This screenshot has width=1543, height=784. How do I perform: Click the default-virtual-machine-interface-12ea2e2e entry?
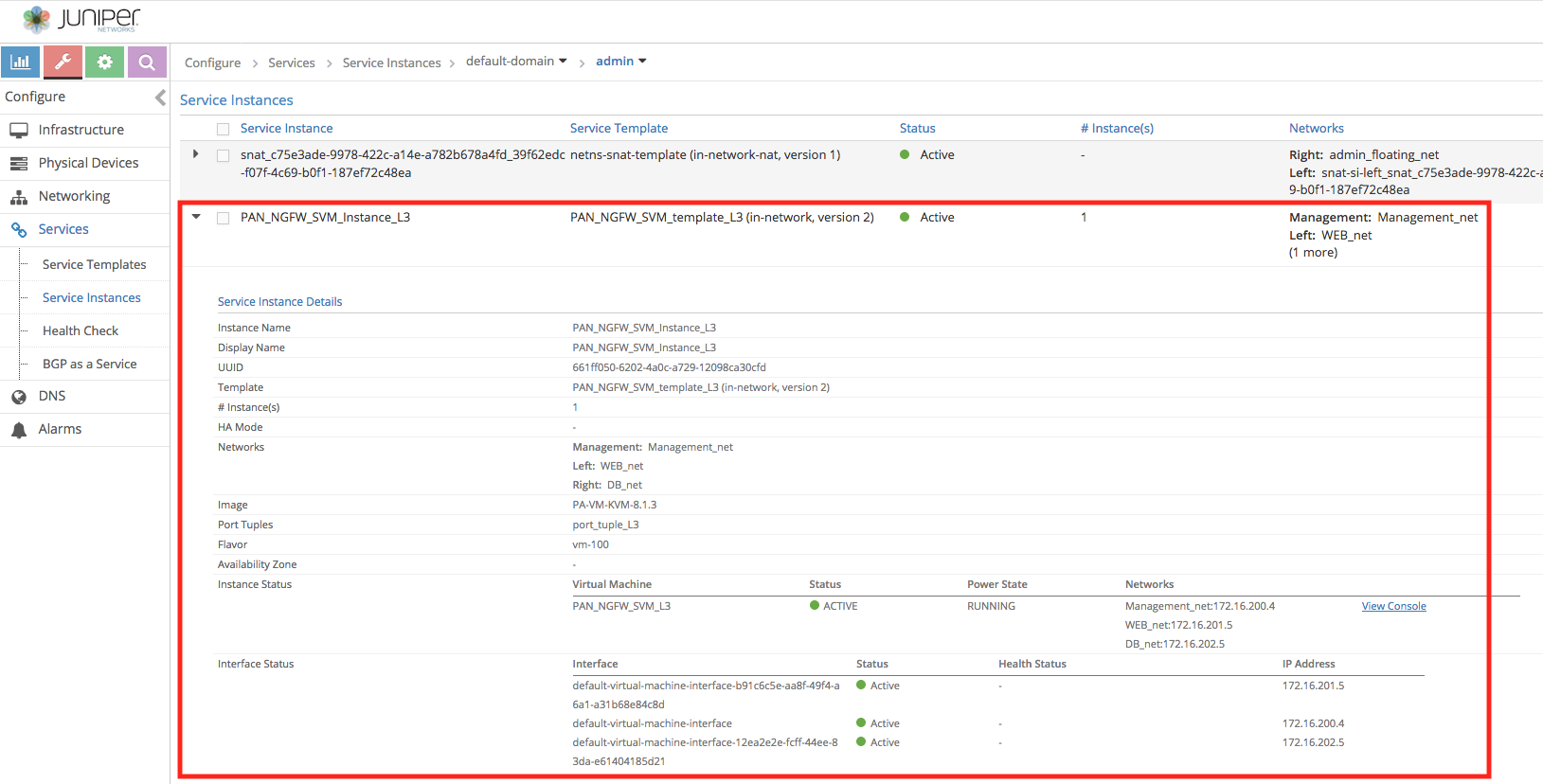(705, 752)
